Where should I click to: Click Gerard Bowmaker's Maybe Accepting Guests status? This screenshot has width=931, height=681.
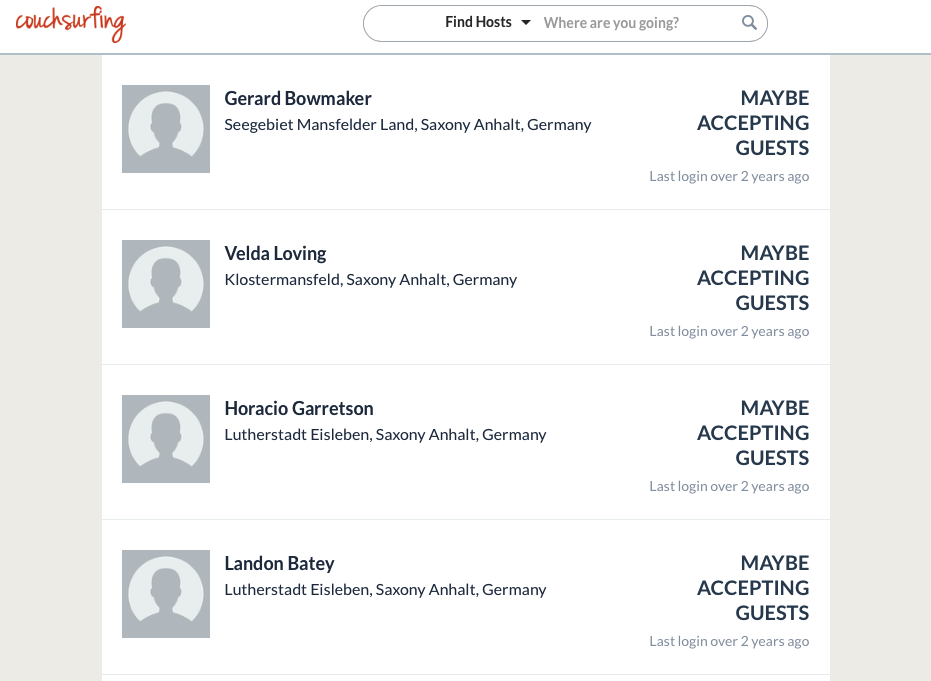tap(753, 123)
